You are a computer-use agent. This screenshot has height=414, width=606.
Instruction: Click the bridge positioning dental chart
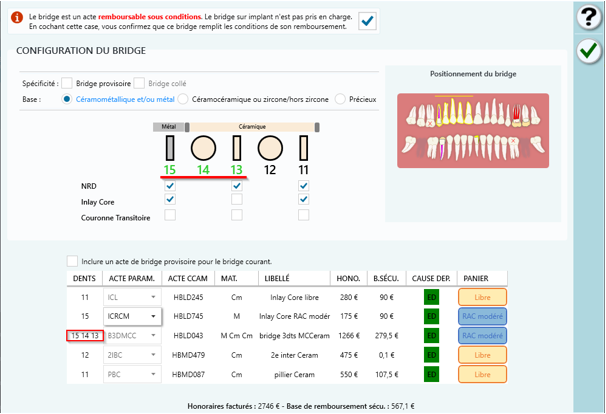tap(473, 130)
